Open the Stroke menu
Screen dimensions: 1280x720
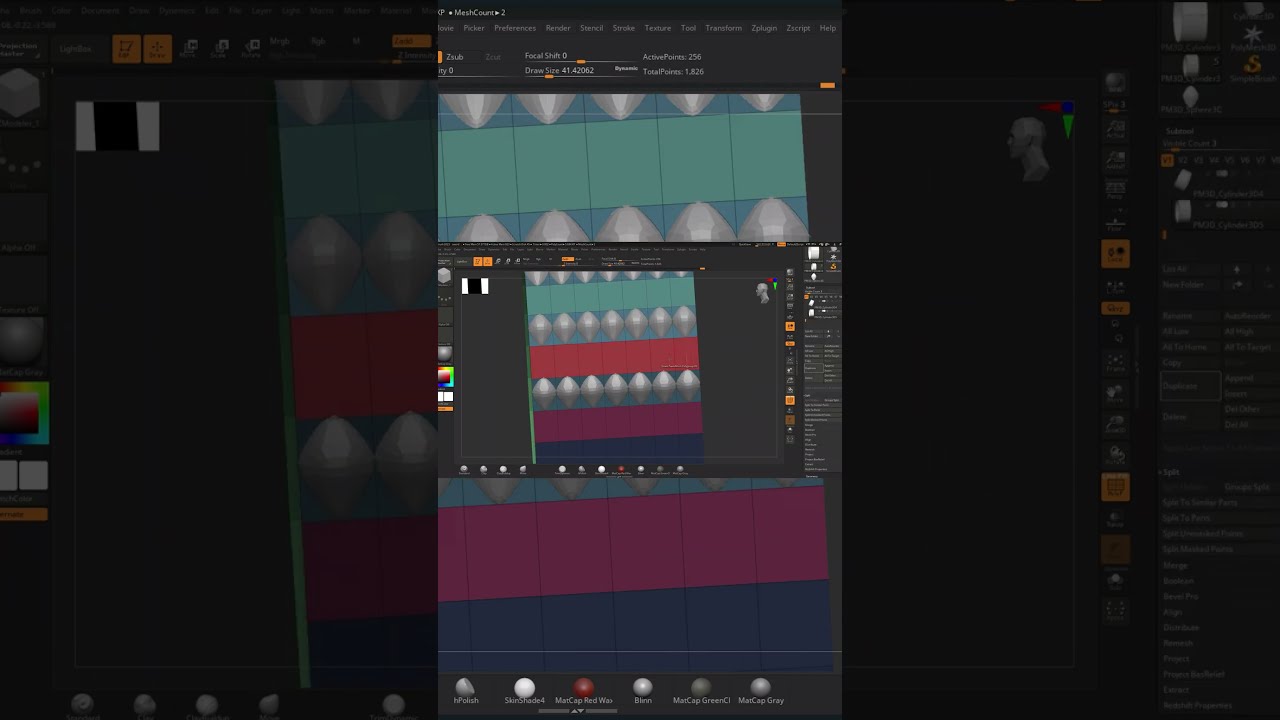(x=623, y=28)
